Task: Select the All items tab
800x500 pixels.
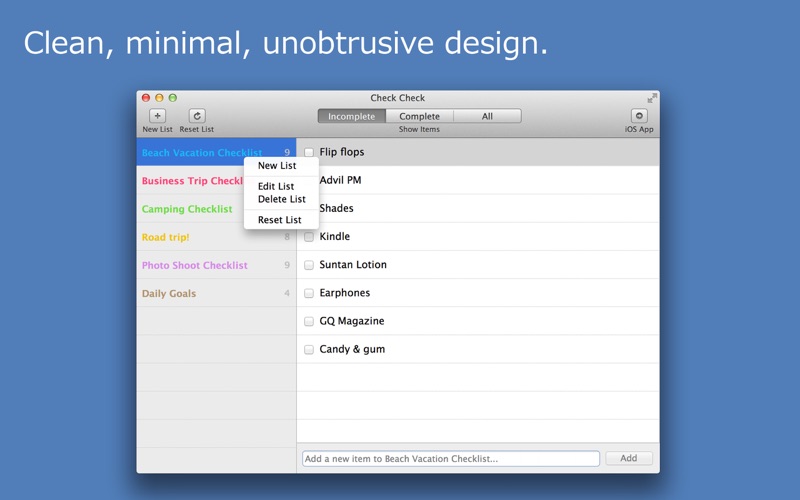Action: coord(487,116)
